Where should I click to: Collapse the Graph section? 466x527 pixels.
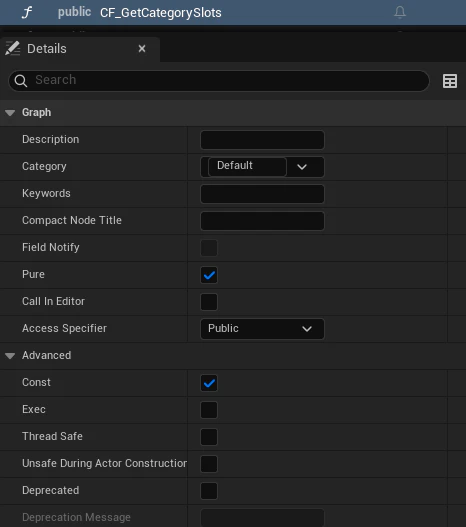tap(10, 113)
